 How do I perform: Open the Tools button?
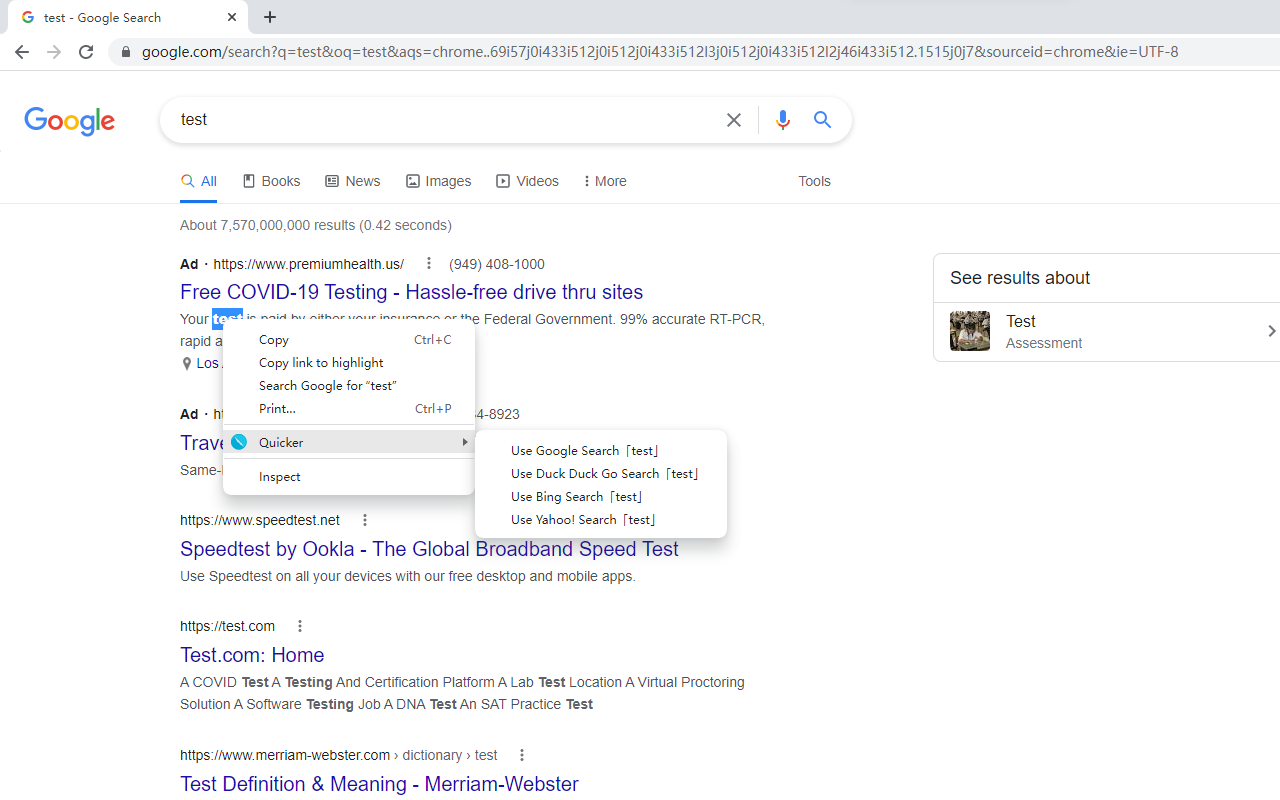click(814, 181)
